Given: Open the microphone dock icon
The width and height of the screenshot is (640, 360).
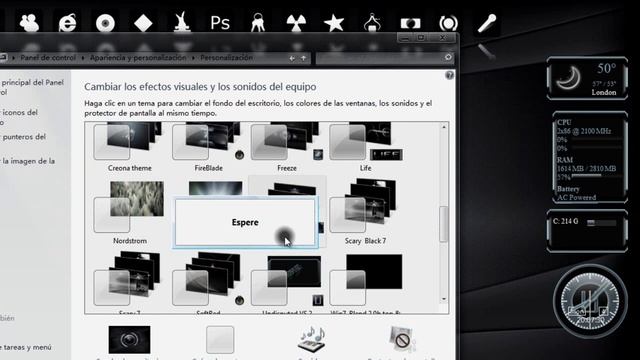Looking at the screenshot, I should pos(487,23).
